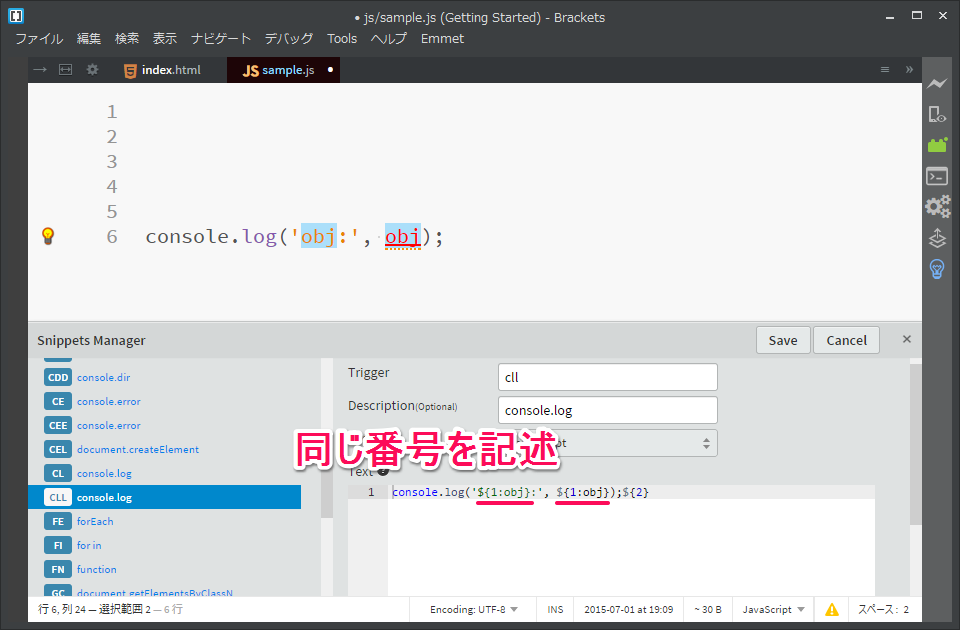This screenshot has width=960, height=630.
Task: Click the file size ~ 30 B text
Action: [x=708, y=609]
